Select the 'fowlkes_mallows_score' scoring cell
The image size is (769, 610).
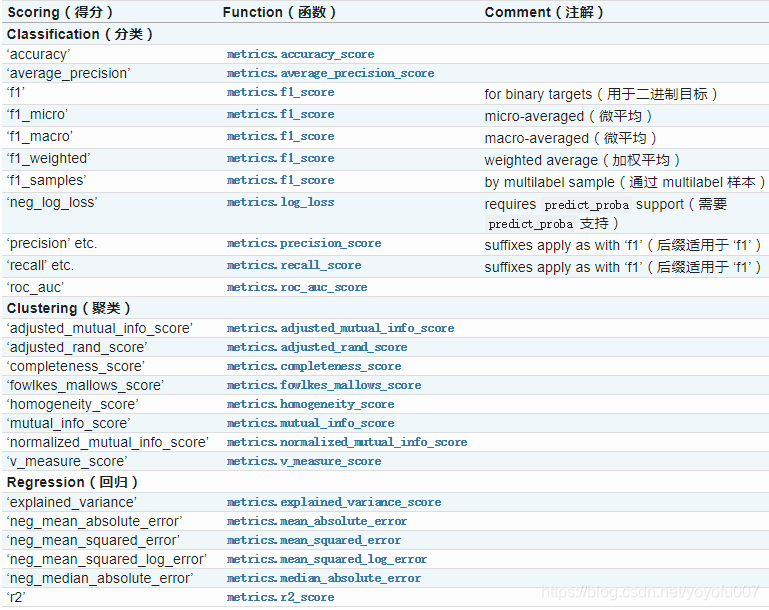pos(85,385)
